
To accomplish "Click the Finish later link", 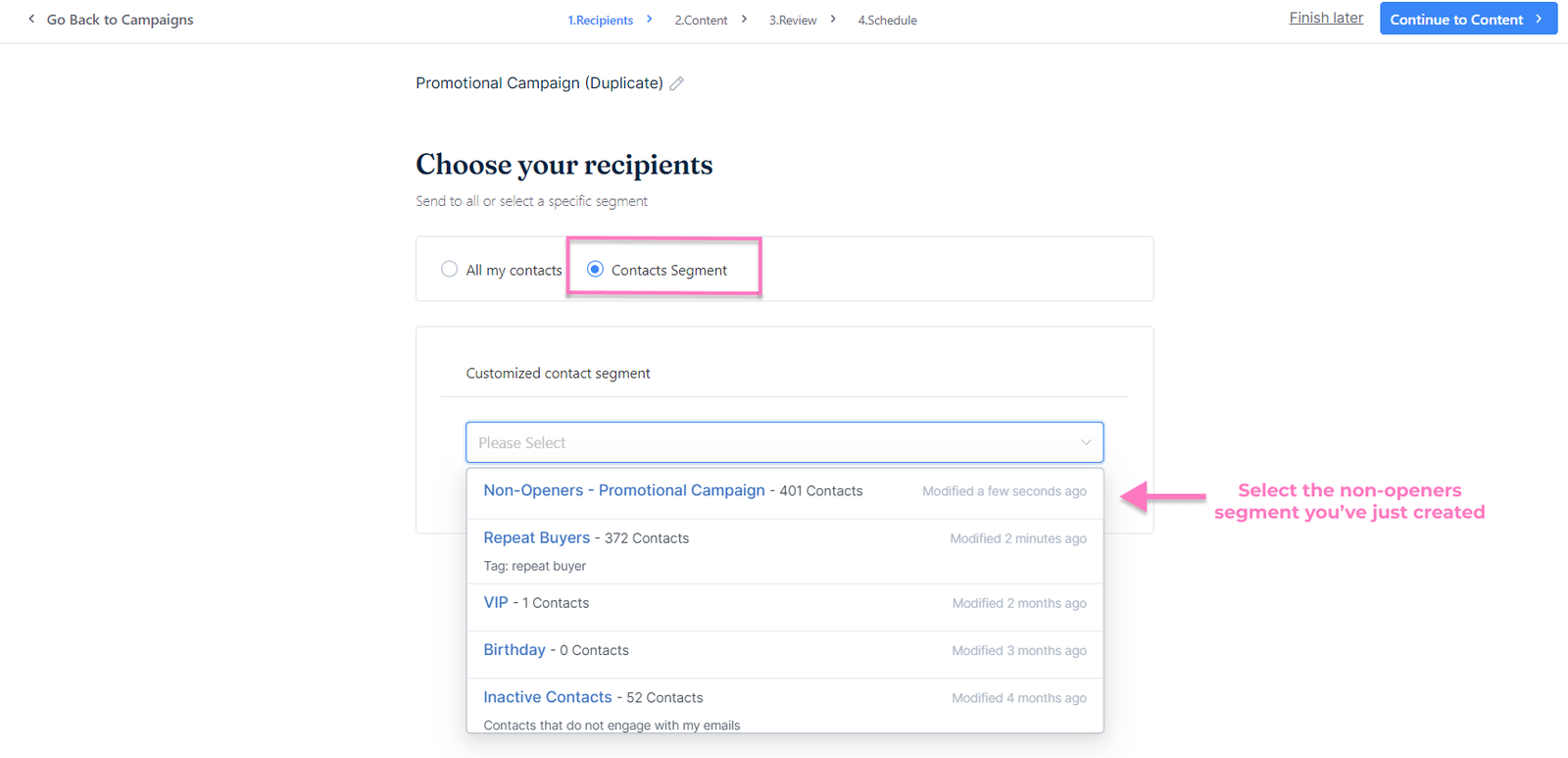I will click(x=1326, y=18).
